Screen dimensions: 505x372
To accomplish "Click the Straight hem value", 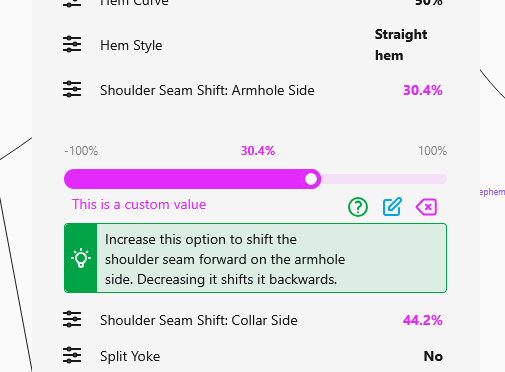I will click(x=401, y=45).
